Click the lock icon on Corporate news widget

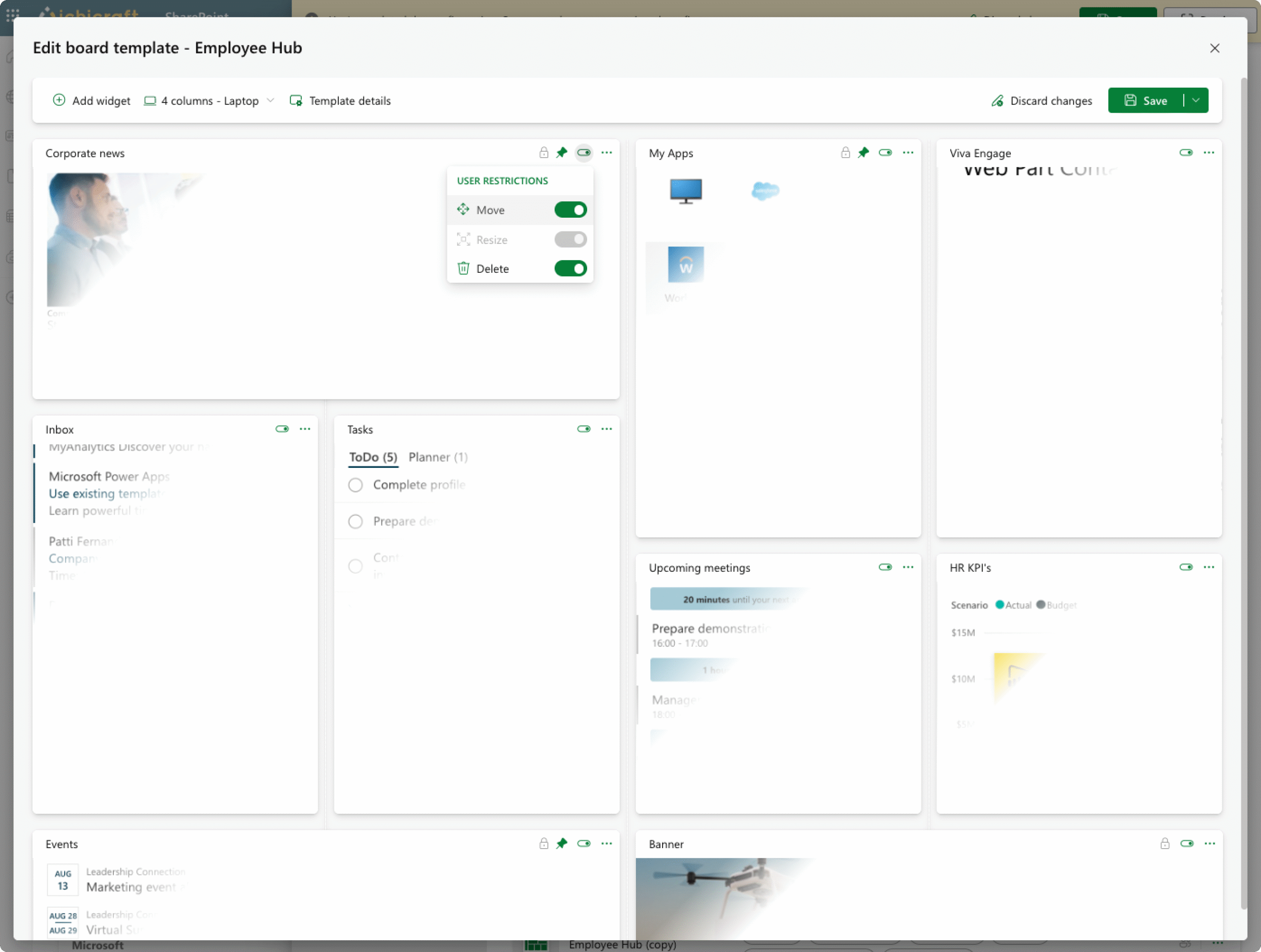click(543, 153)
